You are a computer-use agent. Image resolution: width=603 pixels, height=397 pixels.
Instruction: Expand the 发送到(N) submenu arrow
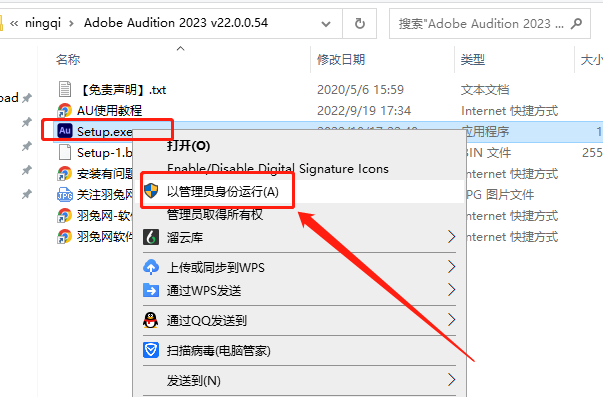(451, 380)
